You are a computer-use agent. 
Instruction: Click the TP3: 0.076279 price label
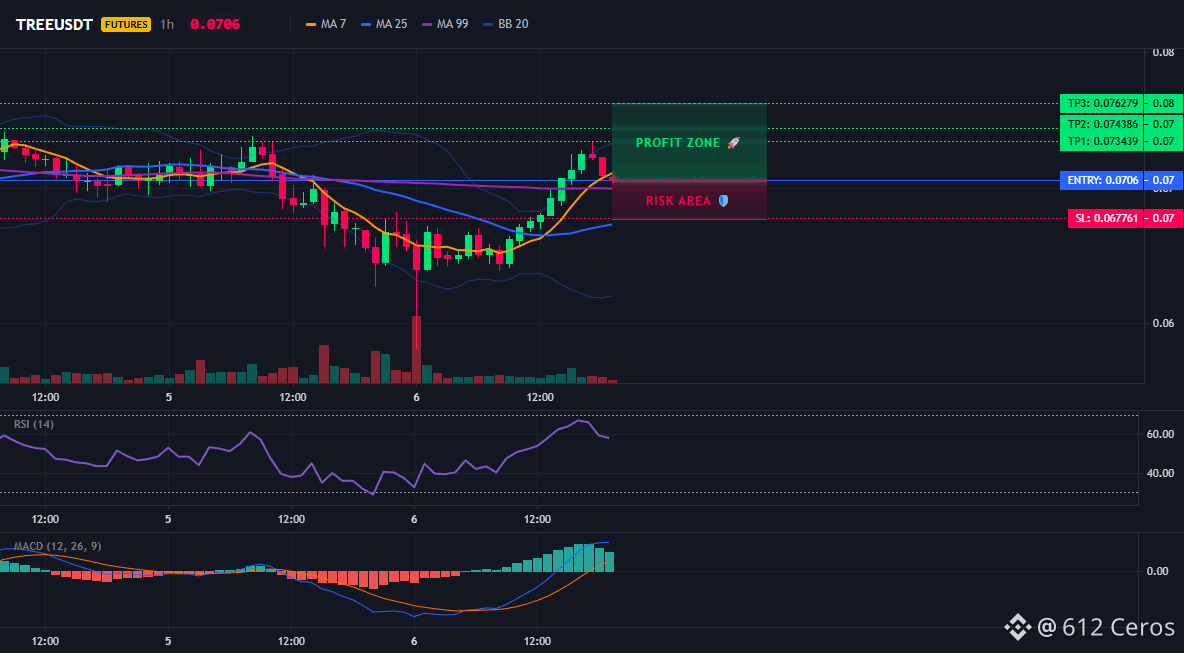click(x=1102, y=103)
